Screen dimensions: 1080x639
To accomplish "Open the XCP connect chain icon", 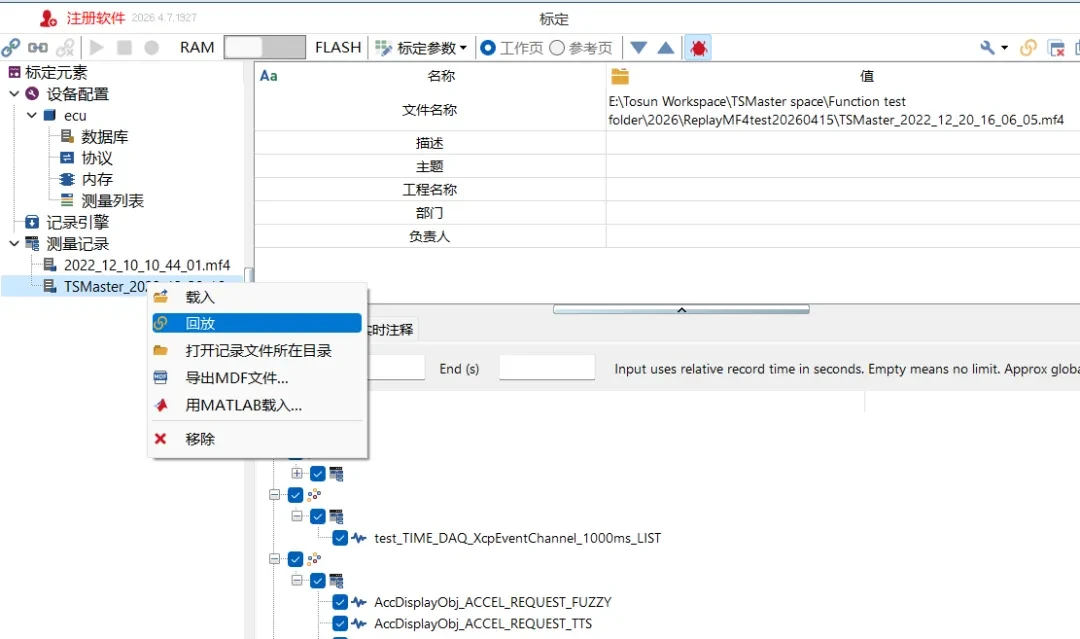I will pos(12,46).
